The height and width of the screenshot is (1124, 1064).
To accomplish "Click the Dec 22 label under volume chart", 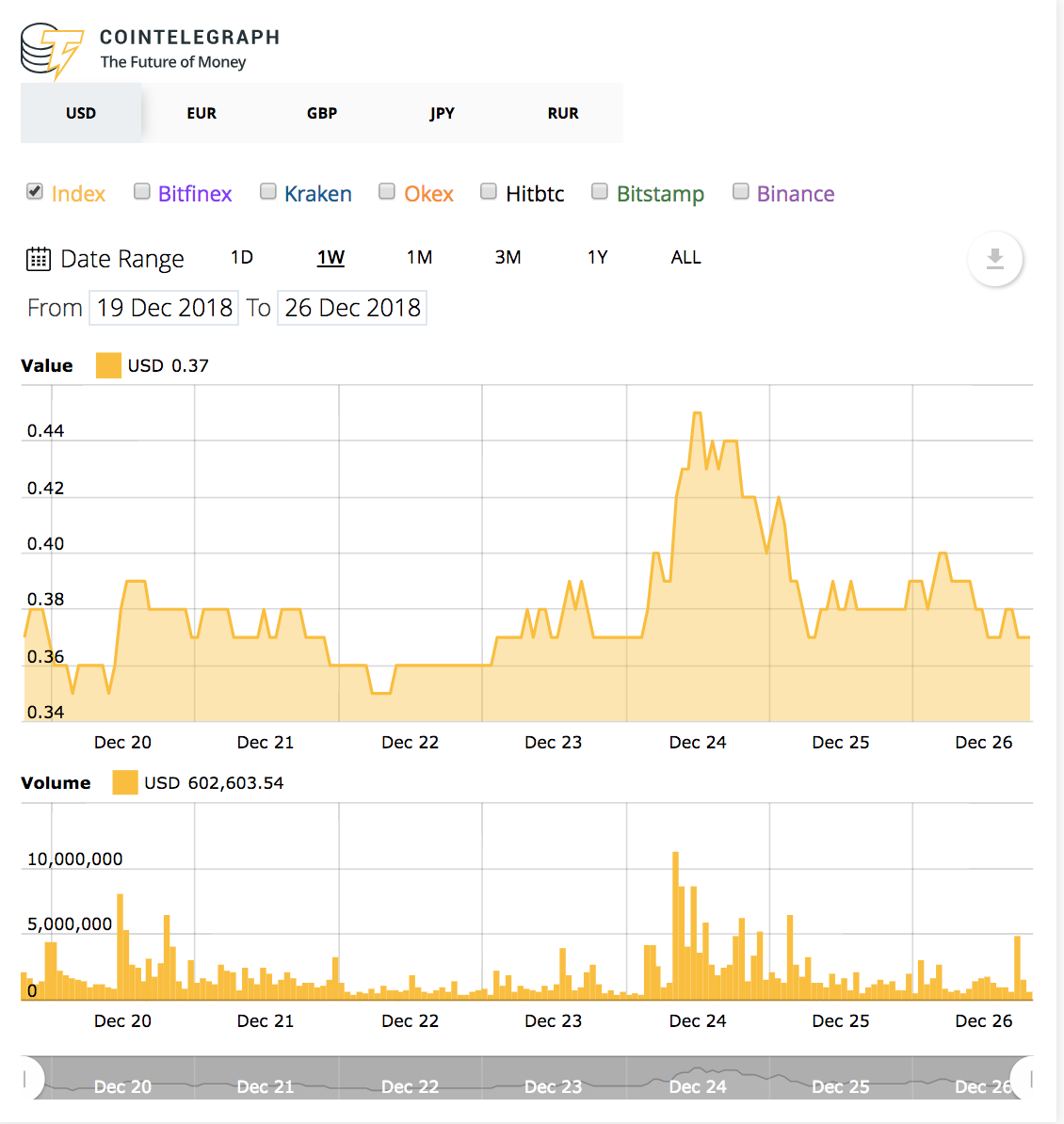I will [x=411, y=1020].
